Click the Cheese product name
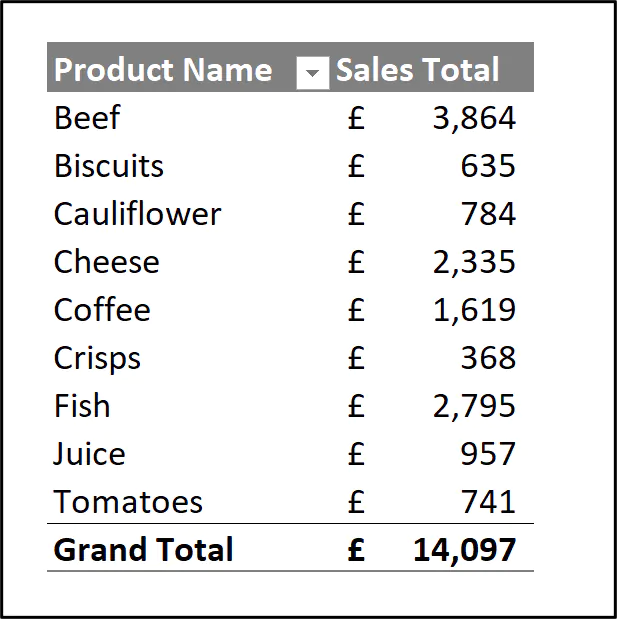 pyautogui.click(x=106, y=262)
